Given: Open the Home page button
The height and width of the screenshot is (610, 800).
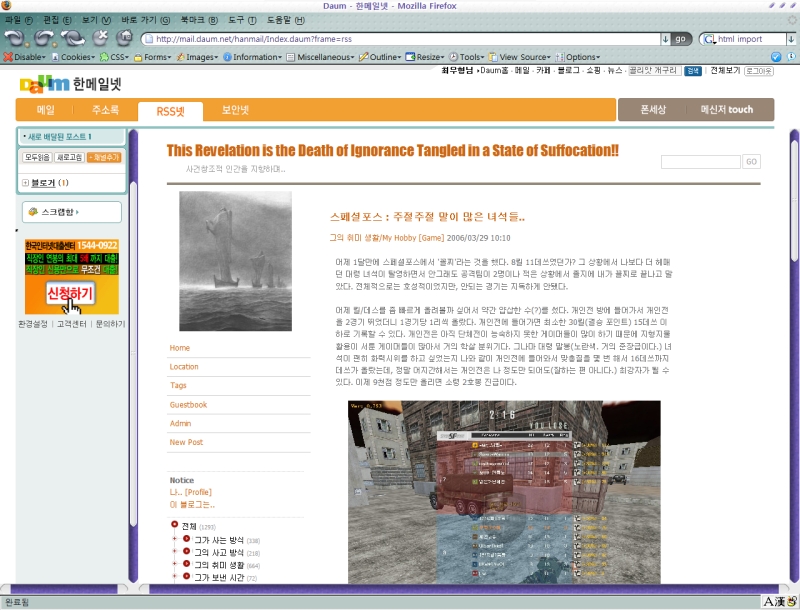Looking at the screenshot, I should (124, 38).
